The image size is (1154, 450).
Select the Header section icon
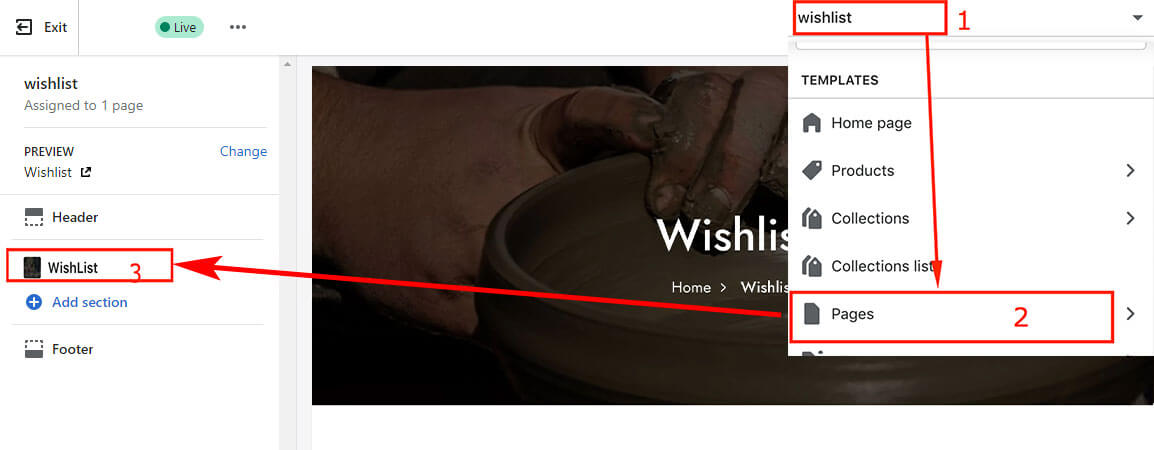point(34,217)
